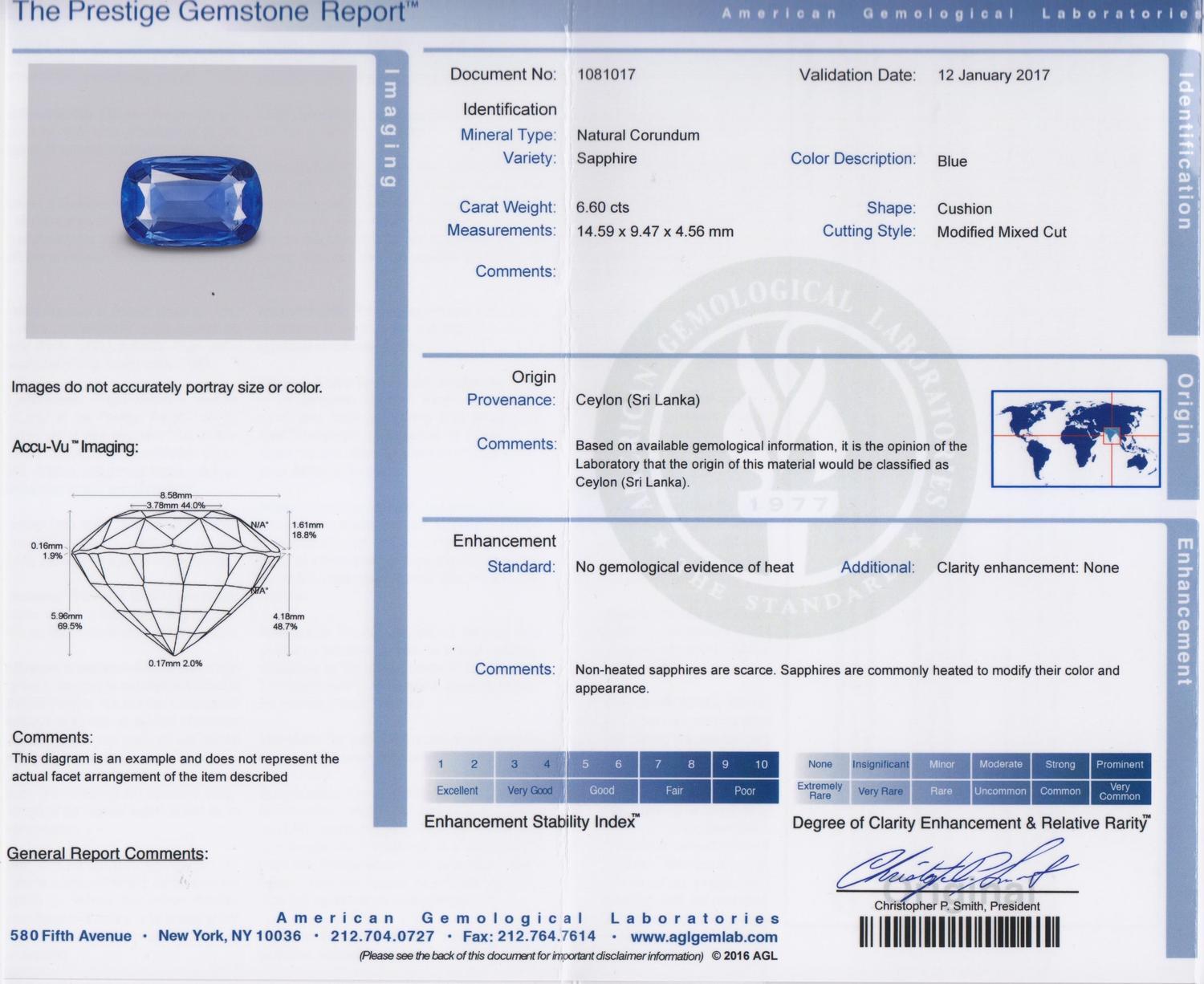Click the blue sapphire gemstone photo
Image resolution: width=1204 pixels, height=984 pixels.
(x=192, y=201)
